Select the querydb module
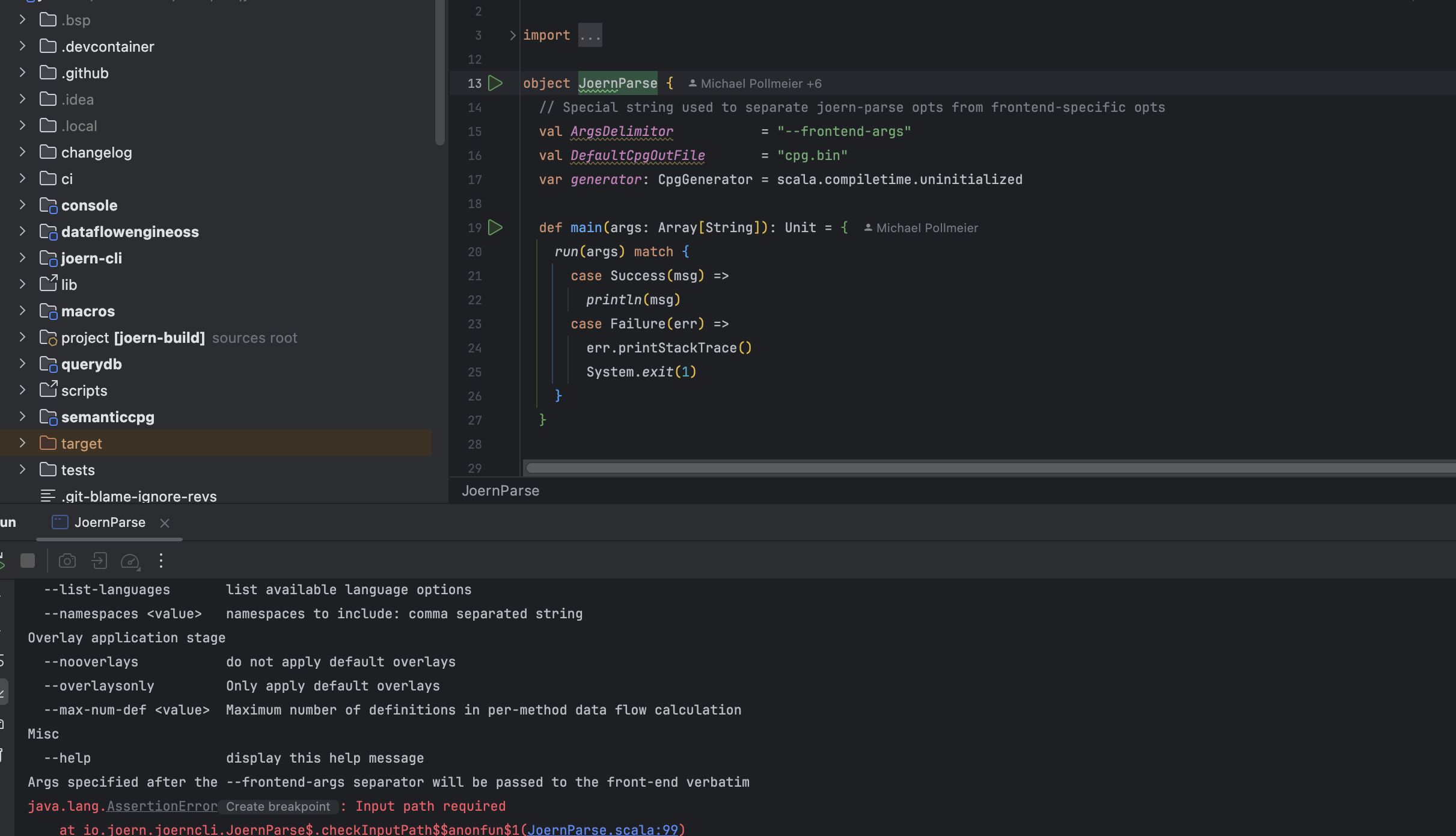The width and height of the screenshot is (1456, 836). [x=91, y=364]
